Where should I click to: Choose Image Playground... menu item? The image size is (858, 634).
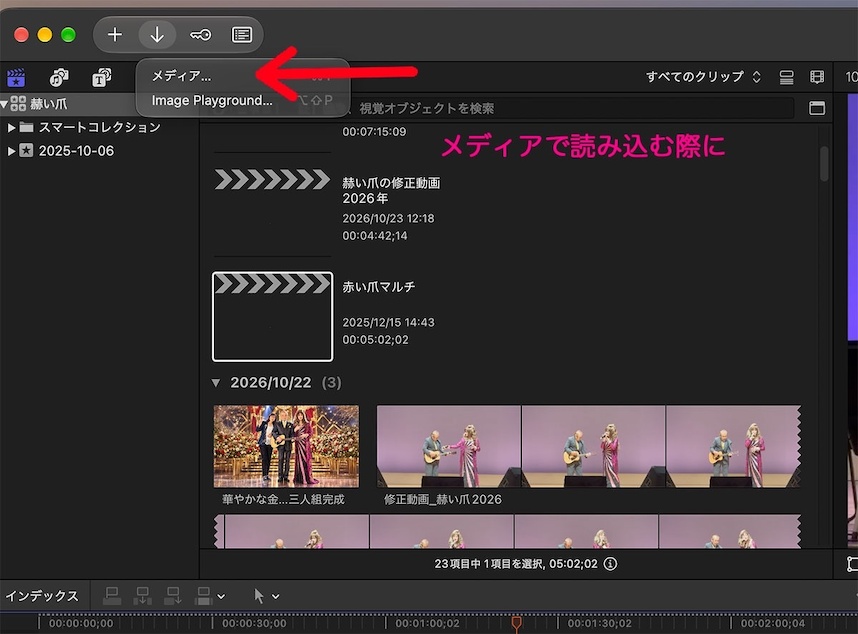click(x=212, y=101)
